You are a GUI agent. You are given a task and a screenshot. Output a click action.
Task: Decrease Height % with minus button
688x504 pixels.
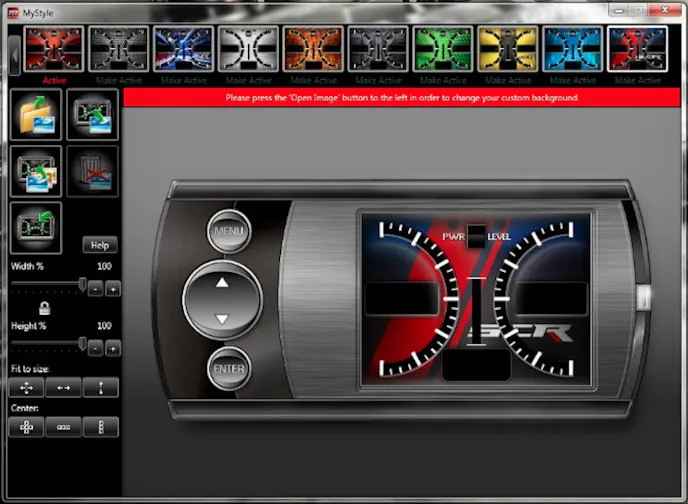click(x=95, y=348)
